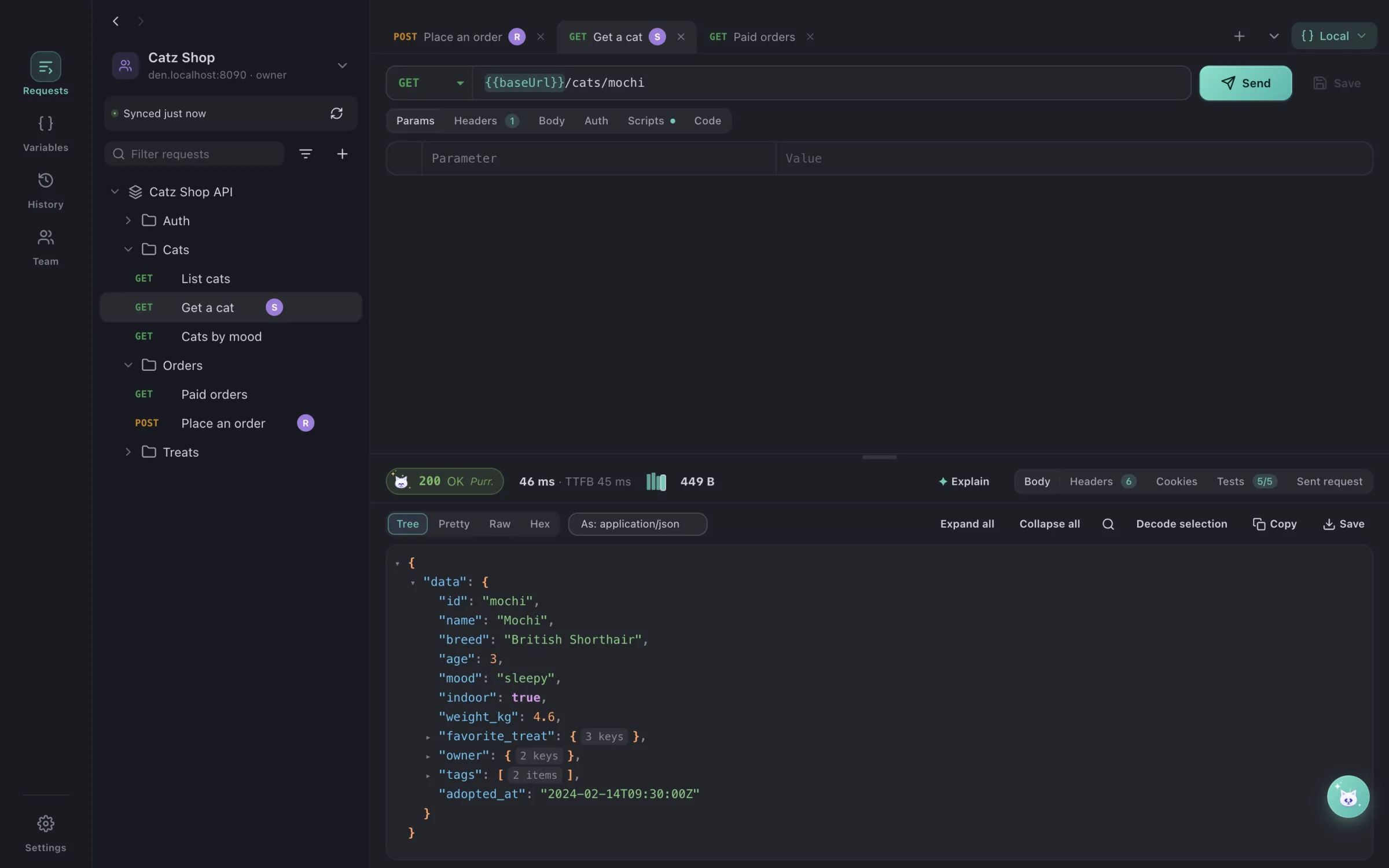Open the Headers request tab
Viewport: 1389px width, 868px height.
click(486, 121)
